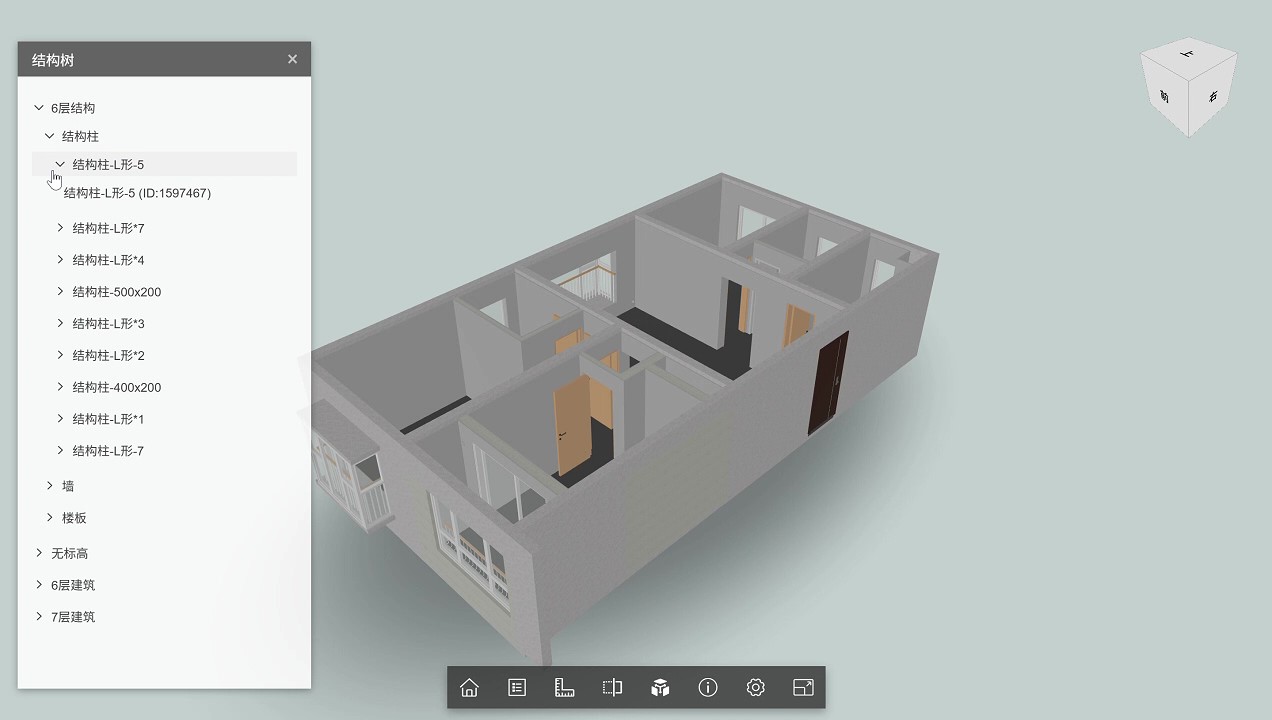Click the fullscreen expand icon
The image size is (1272, 720).
point(803,687)
